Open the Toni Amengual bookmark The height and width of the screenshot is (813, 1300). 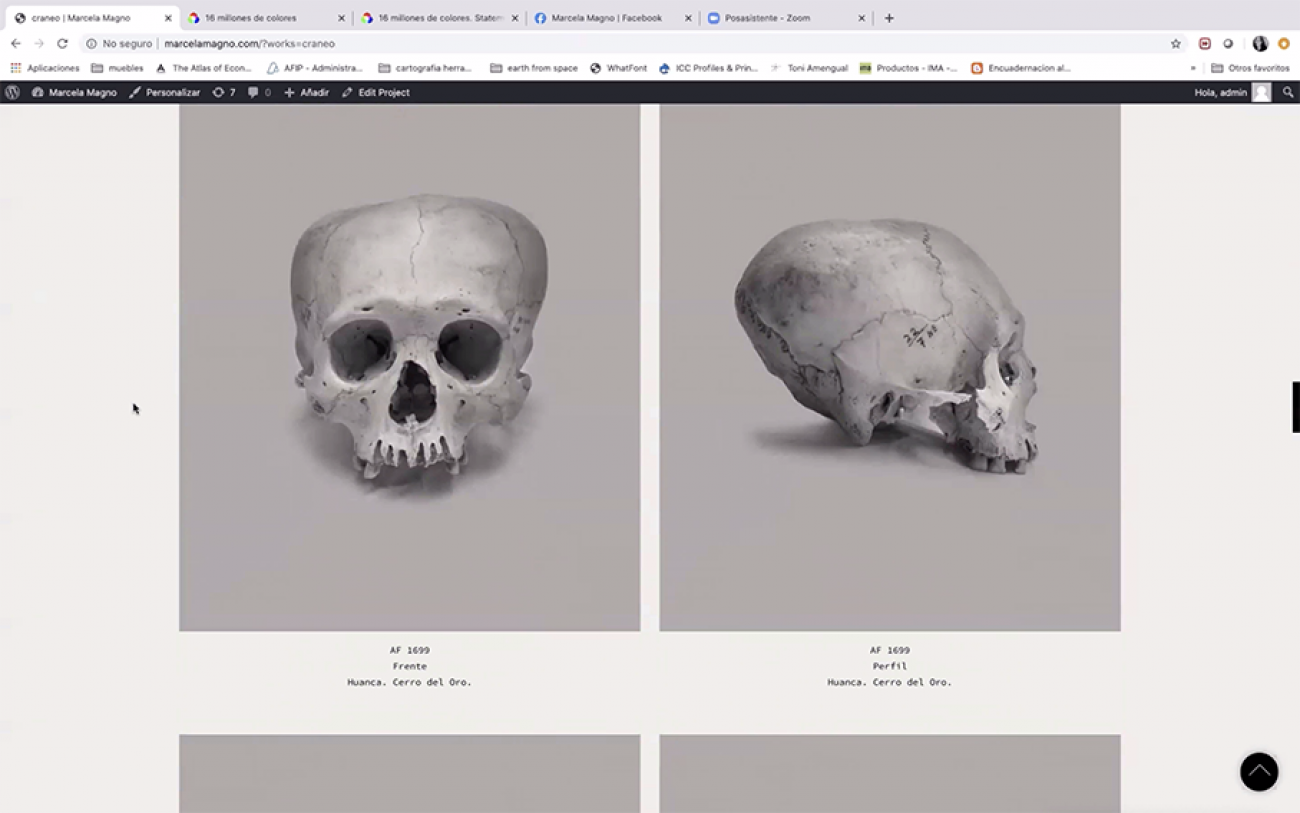click(809, 68)
